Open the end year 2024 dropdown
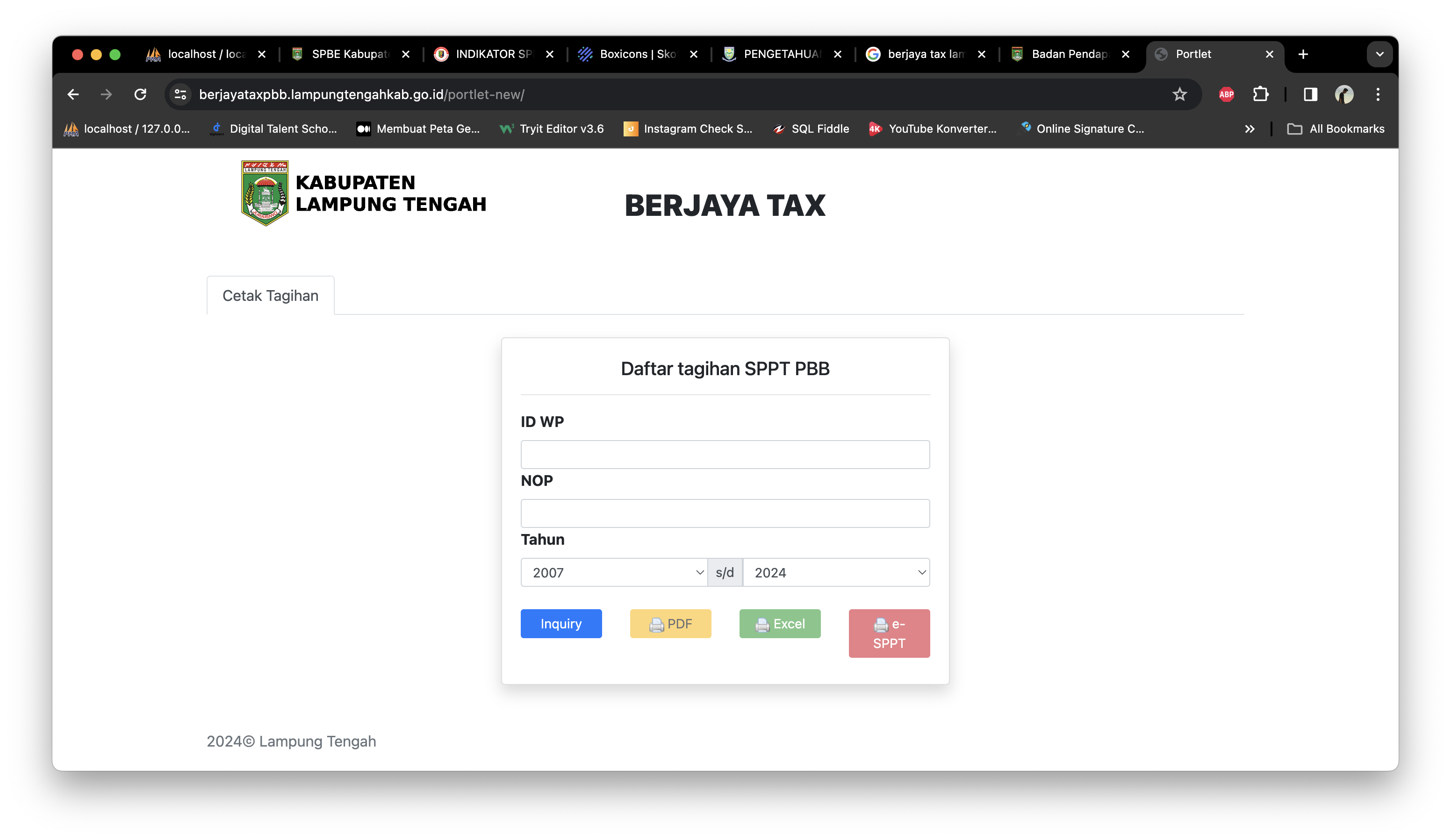 (x=836, y=572)
